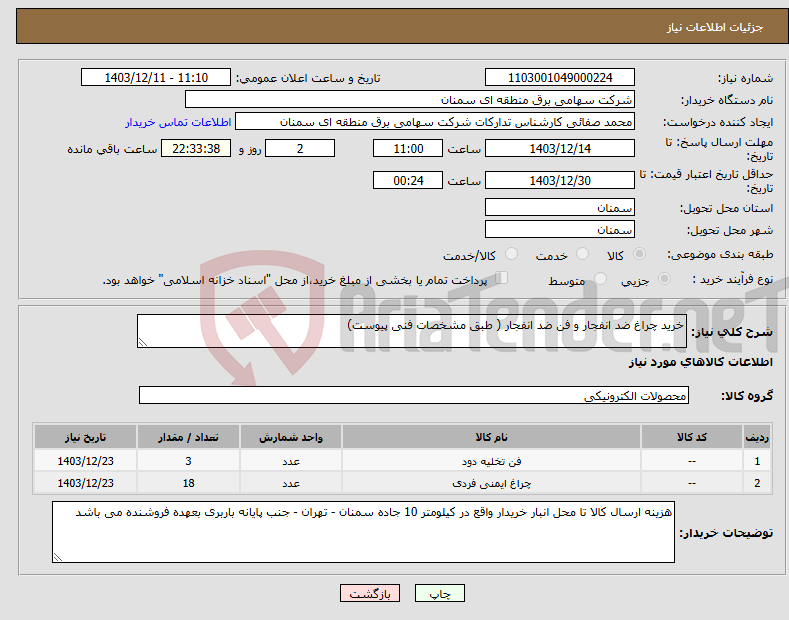The image size is (789, 620).
Task: Click the گروه کالا label
Action: 747,396
